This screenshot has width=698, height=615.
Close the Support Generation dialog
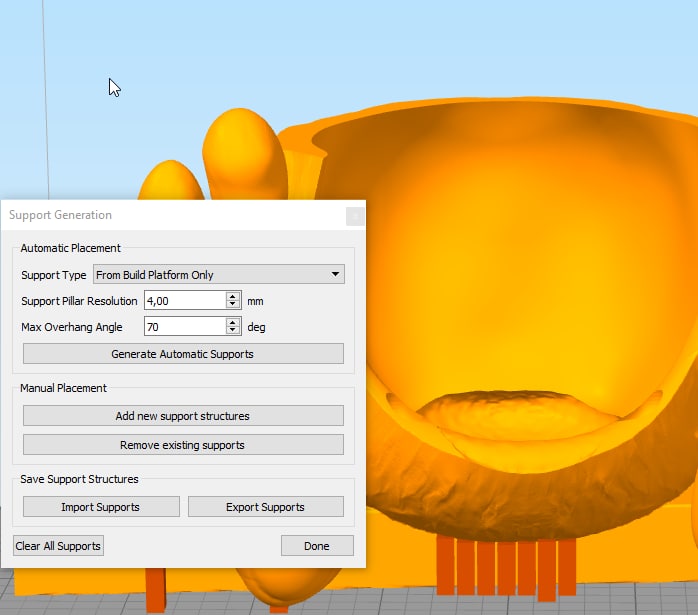[x=355, y=217]
